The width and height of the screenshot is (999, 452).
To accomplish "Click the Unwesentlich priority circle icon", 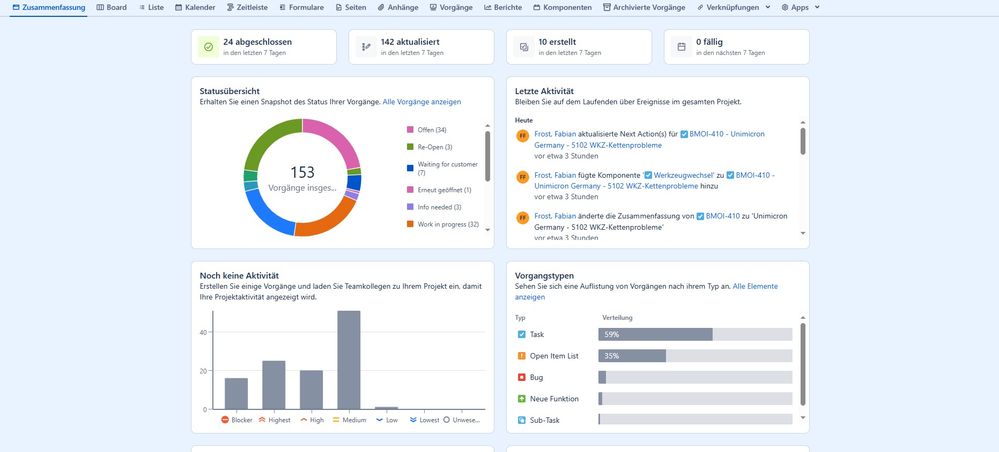I will point(447,419).
